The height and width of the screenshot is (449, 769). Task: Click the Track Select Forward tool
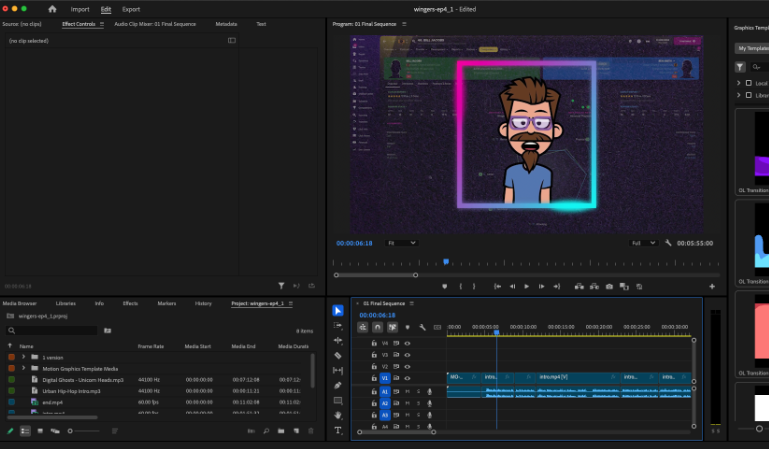point(338,325)
